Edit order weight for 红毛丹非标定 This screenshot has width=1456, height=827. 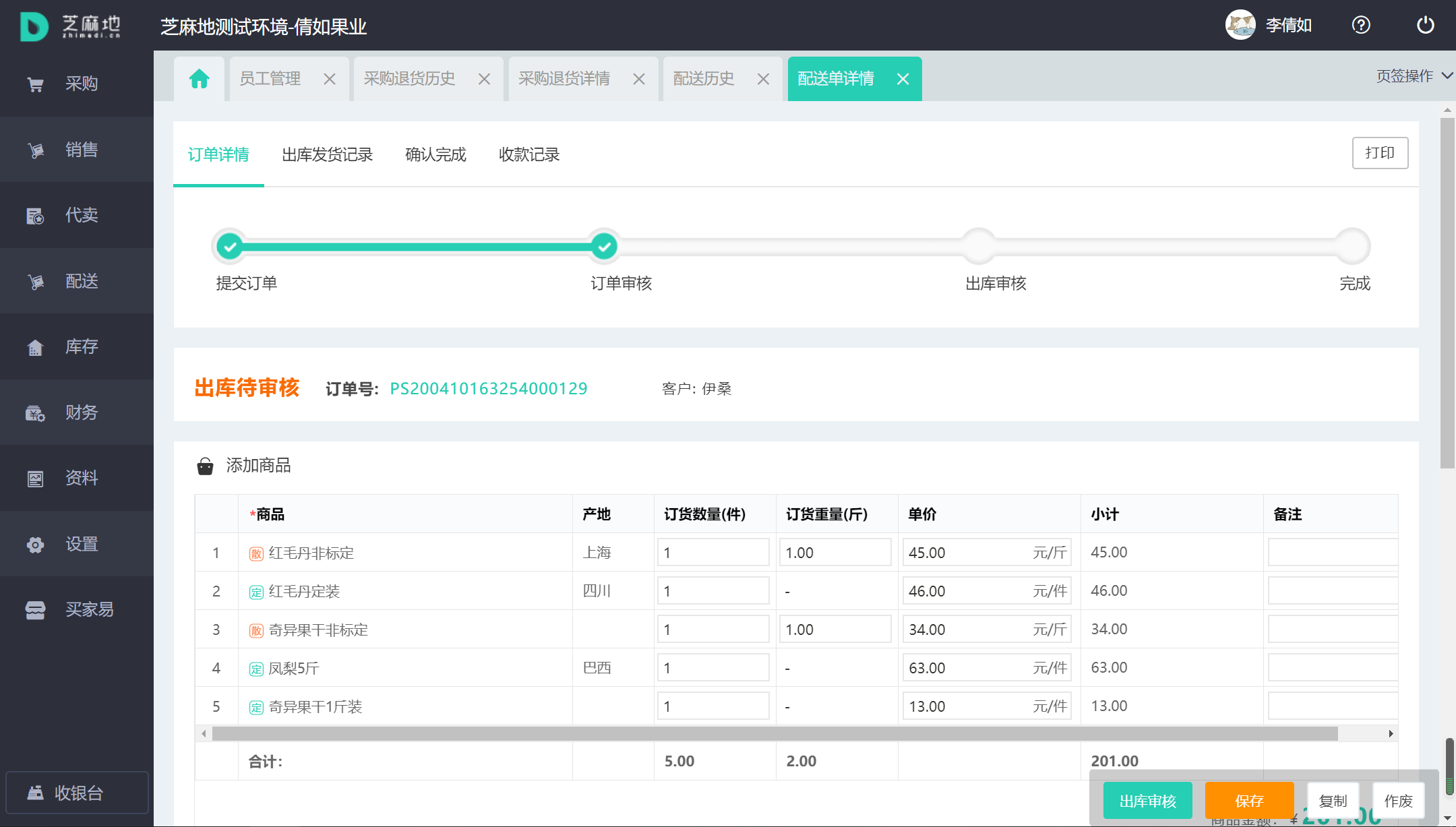(x=835, y=553)
